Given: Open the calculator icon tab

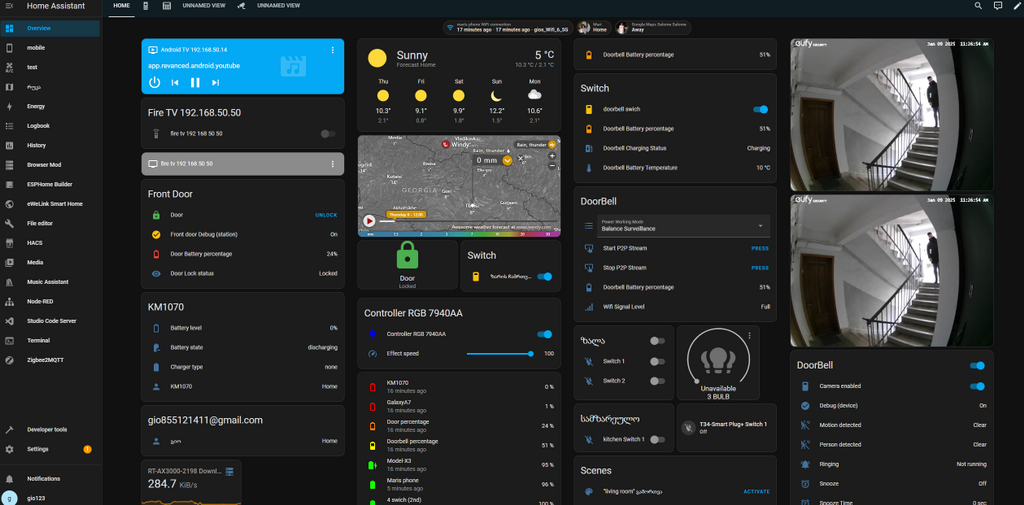Looking at the screenshot, I should pyautogui.click(x=167, y=5).
